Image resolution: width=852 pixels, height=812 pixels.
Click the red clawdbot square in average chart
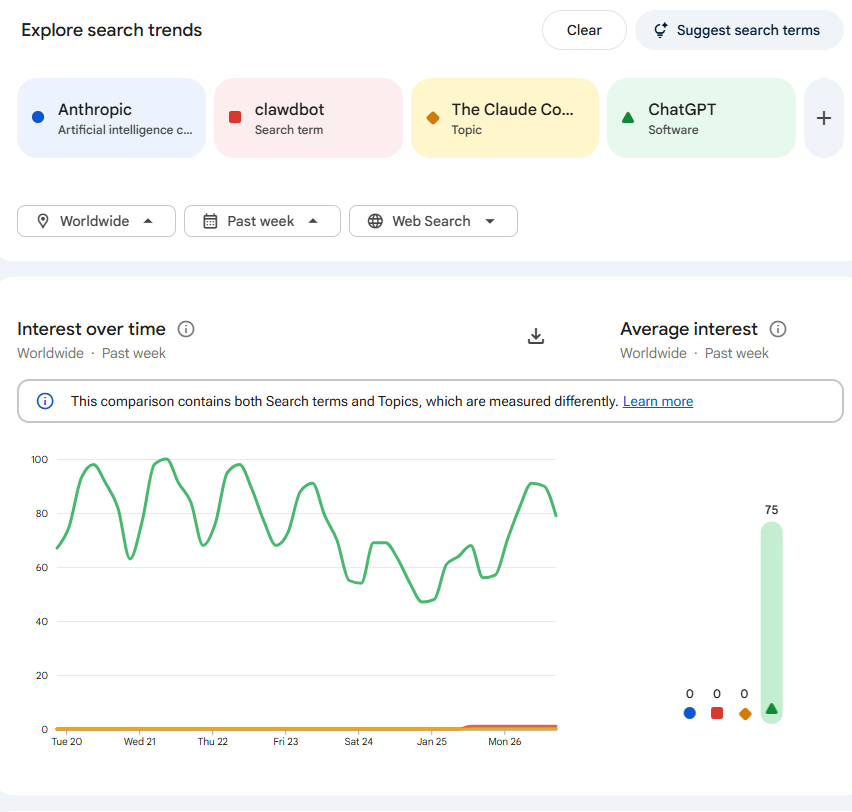[x=717, y=713]
